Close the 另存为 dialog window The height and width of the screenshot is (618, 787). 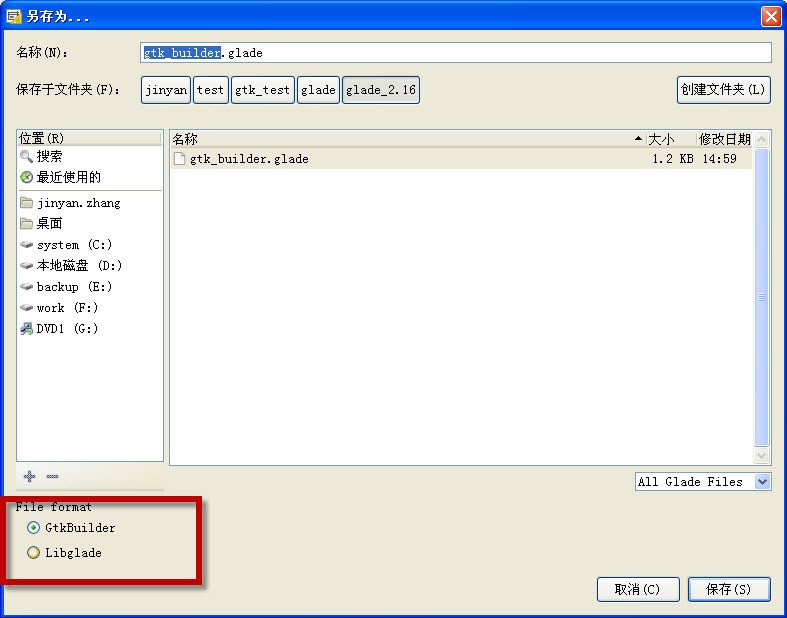771,16
